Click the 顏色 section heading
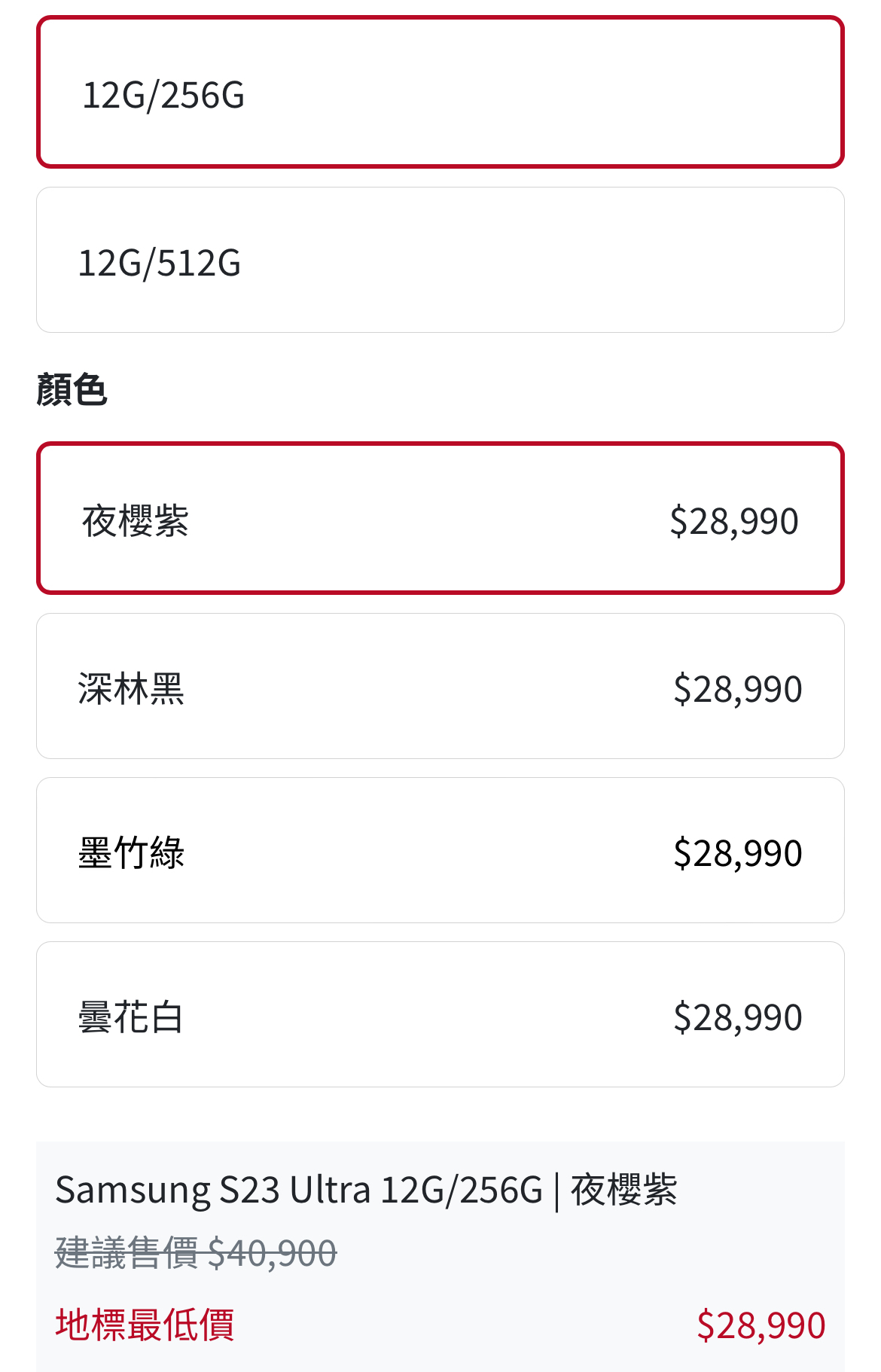881x1372 pixels. click(72, 390)
